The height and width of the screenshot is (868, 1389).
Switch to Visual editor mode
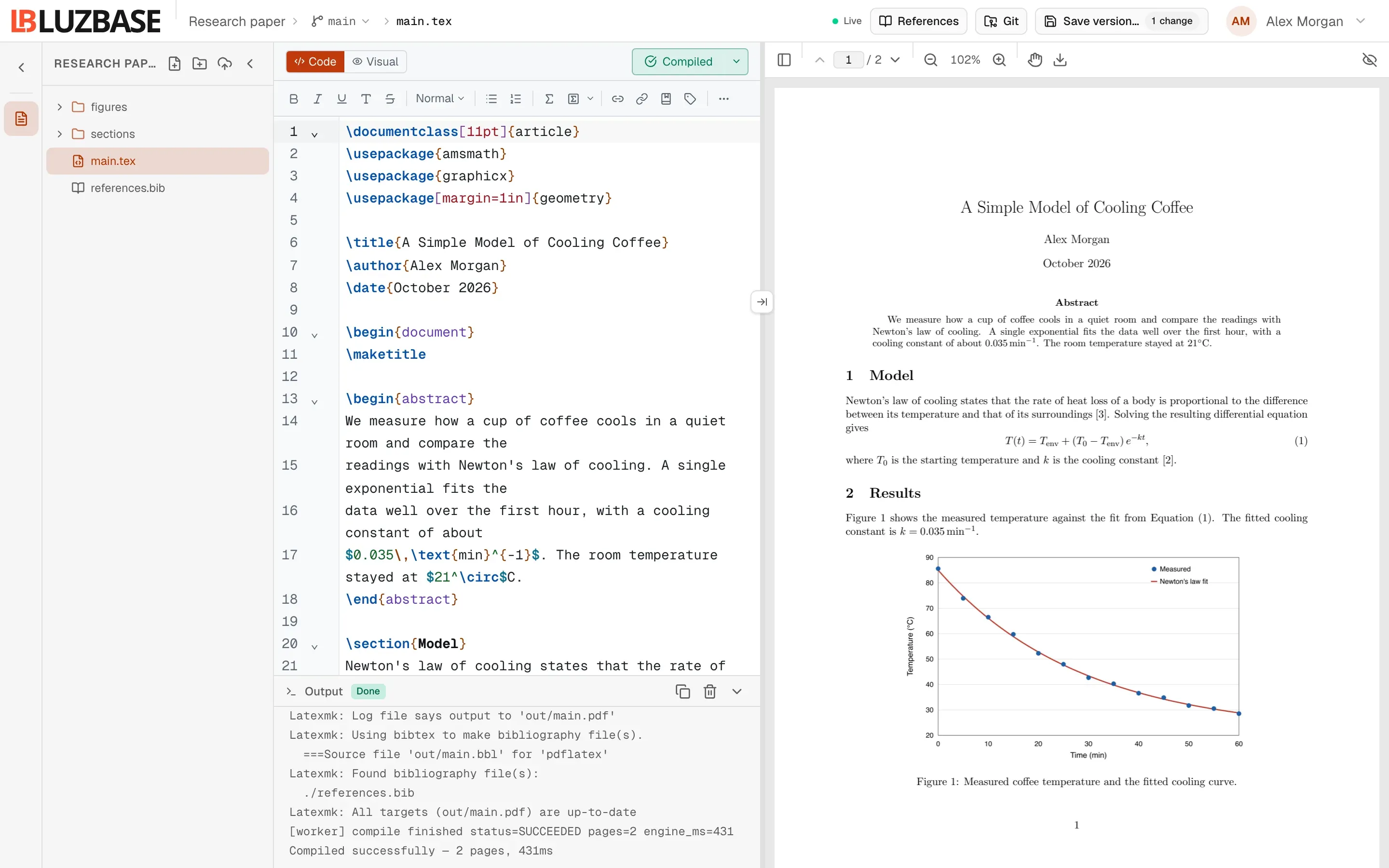375,61
